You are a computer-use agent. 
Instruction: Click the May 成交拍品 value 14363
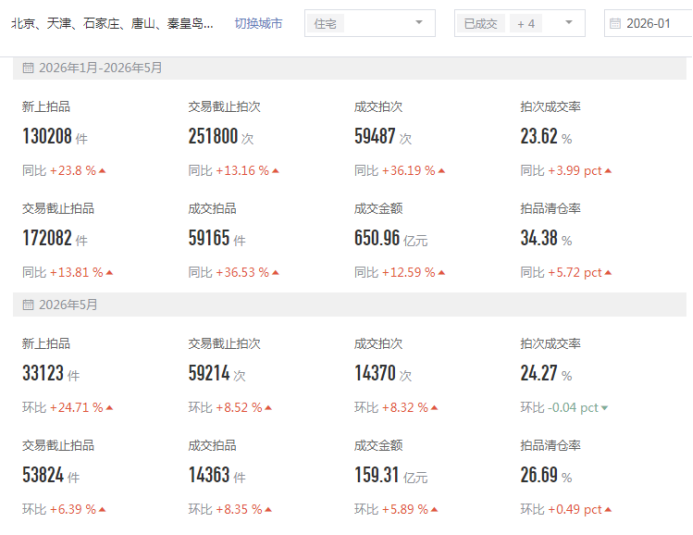(x=209, y=475)
